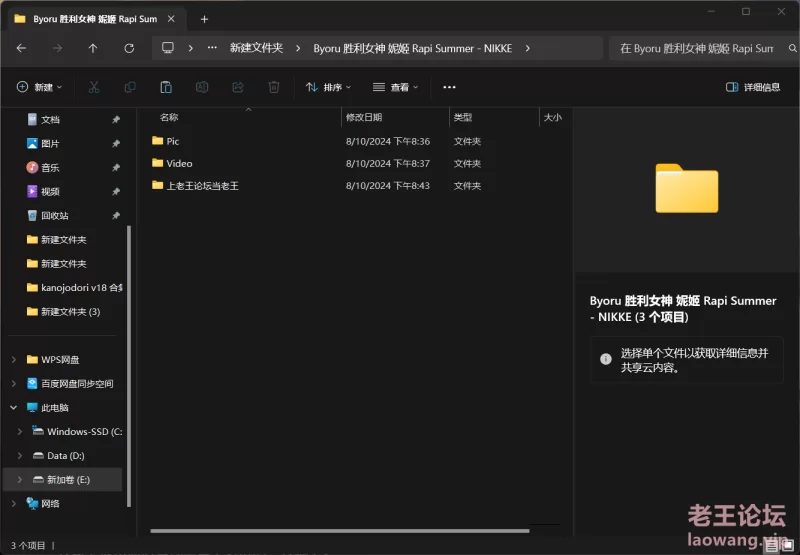
Task: Sort by 修改日期 column header
Action: pos(364,117)
